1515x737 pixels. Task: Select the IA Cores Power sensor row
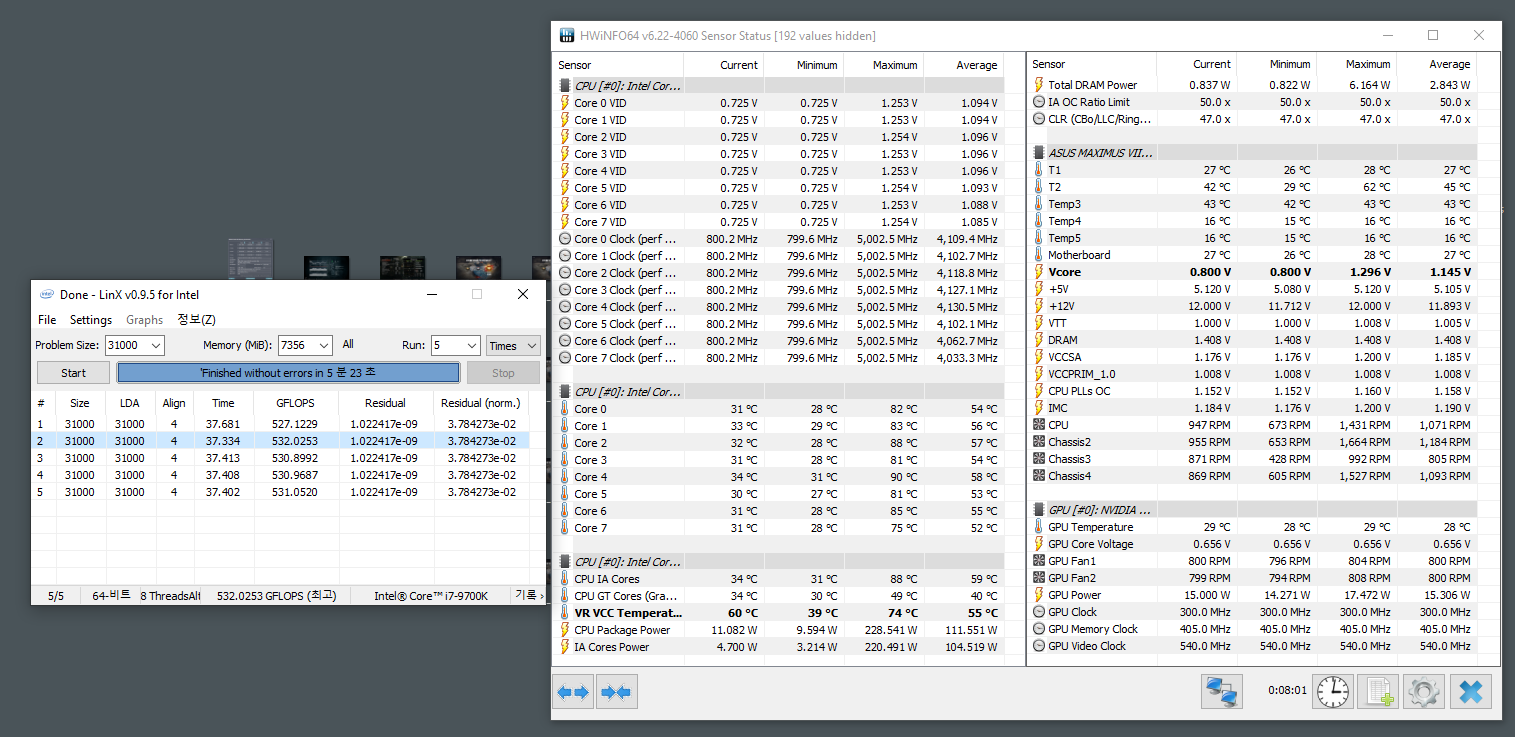point(780,647)
